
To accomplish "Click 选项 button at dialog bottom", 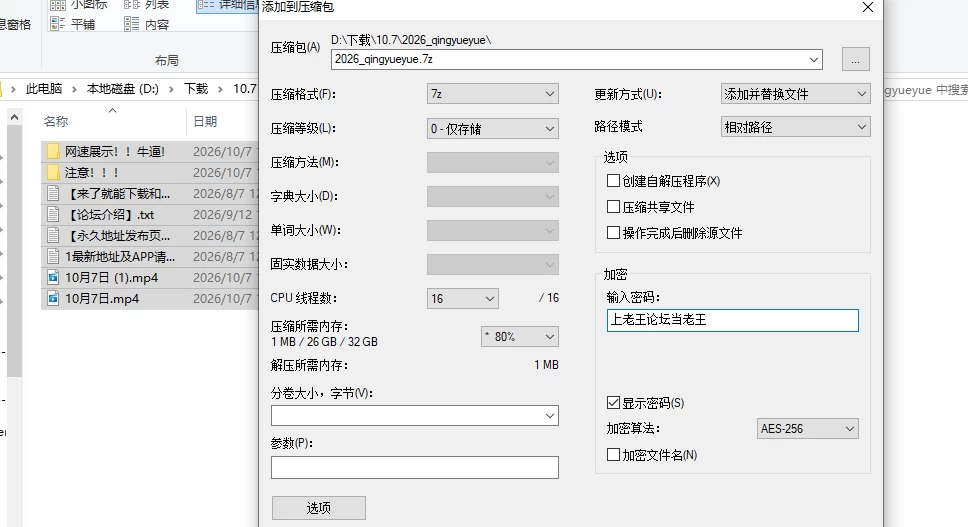I will [x=319, y=508].
